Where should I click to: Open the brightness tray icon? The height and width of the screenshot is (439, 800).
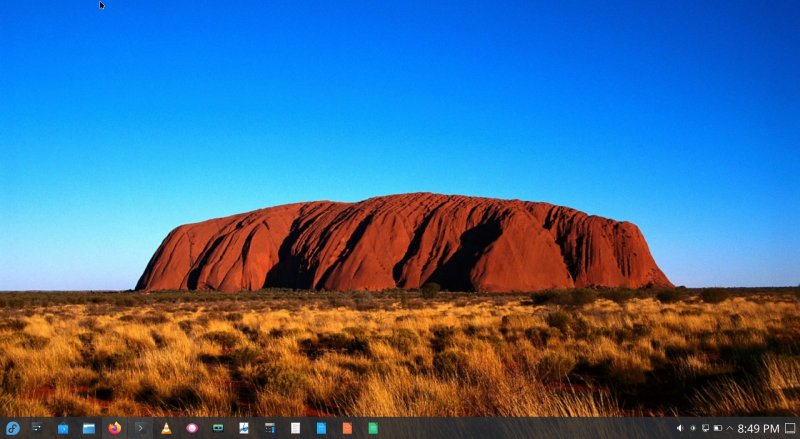692,428
